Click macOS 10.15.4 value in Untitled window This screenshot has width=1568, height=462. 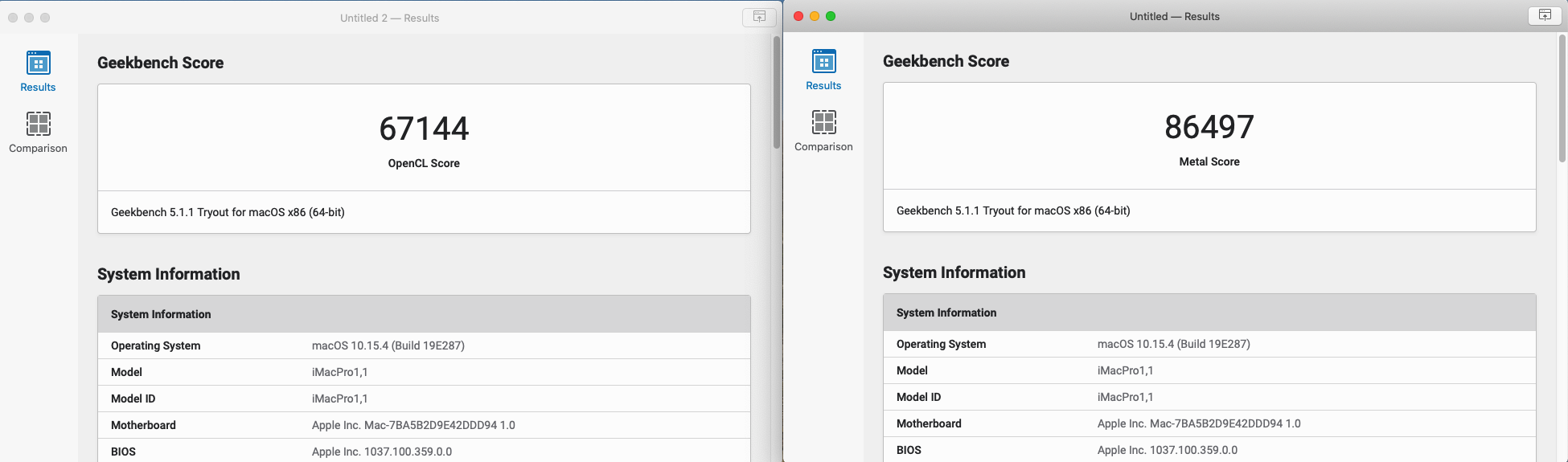click(x=1174, y=344)
